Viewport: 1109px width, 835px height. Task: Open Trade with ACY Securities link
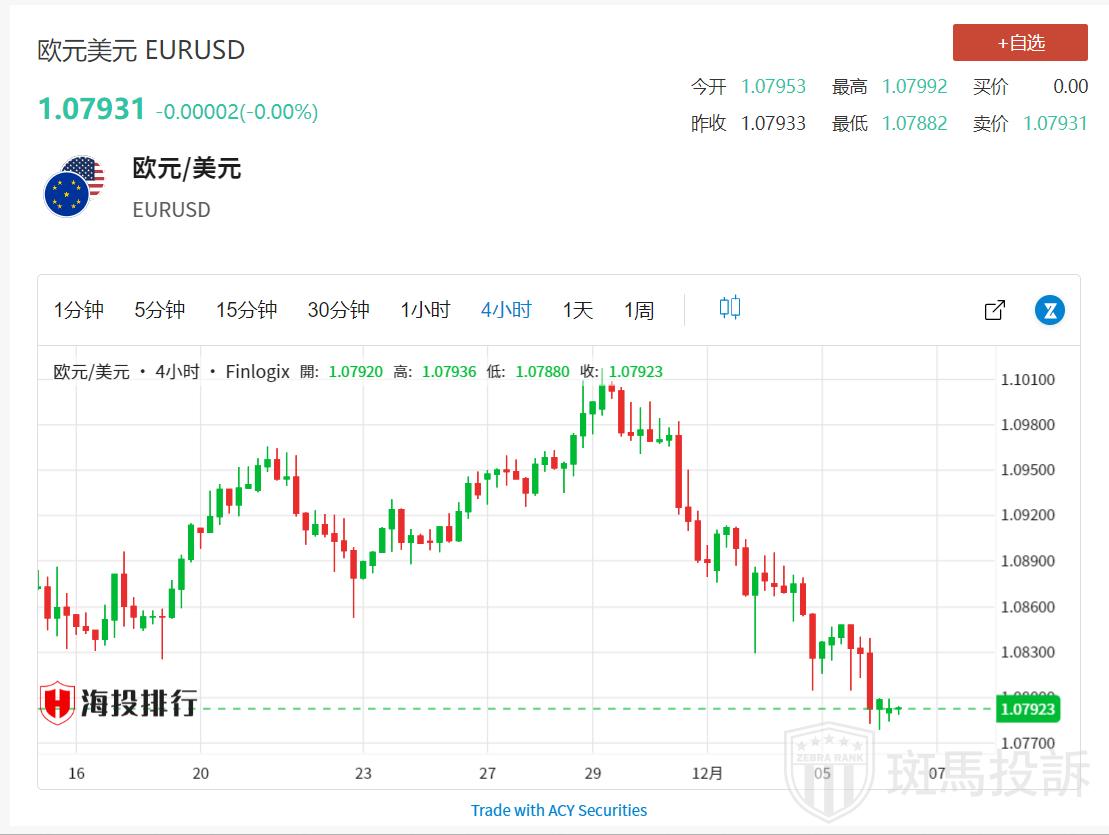pyautogui.click(x=559, y=810)
